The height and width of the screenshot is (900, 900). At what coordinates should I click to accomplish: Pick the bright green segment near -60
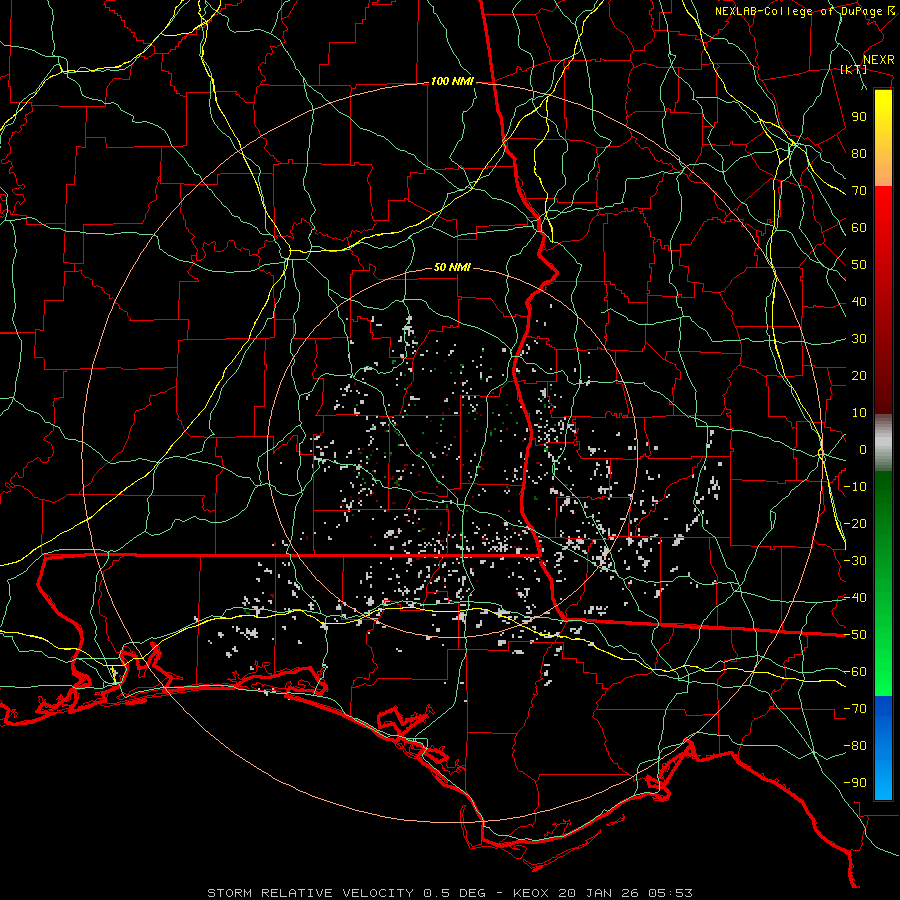tap(883, 672)
